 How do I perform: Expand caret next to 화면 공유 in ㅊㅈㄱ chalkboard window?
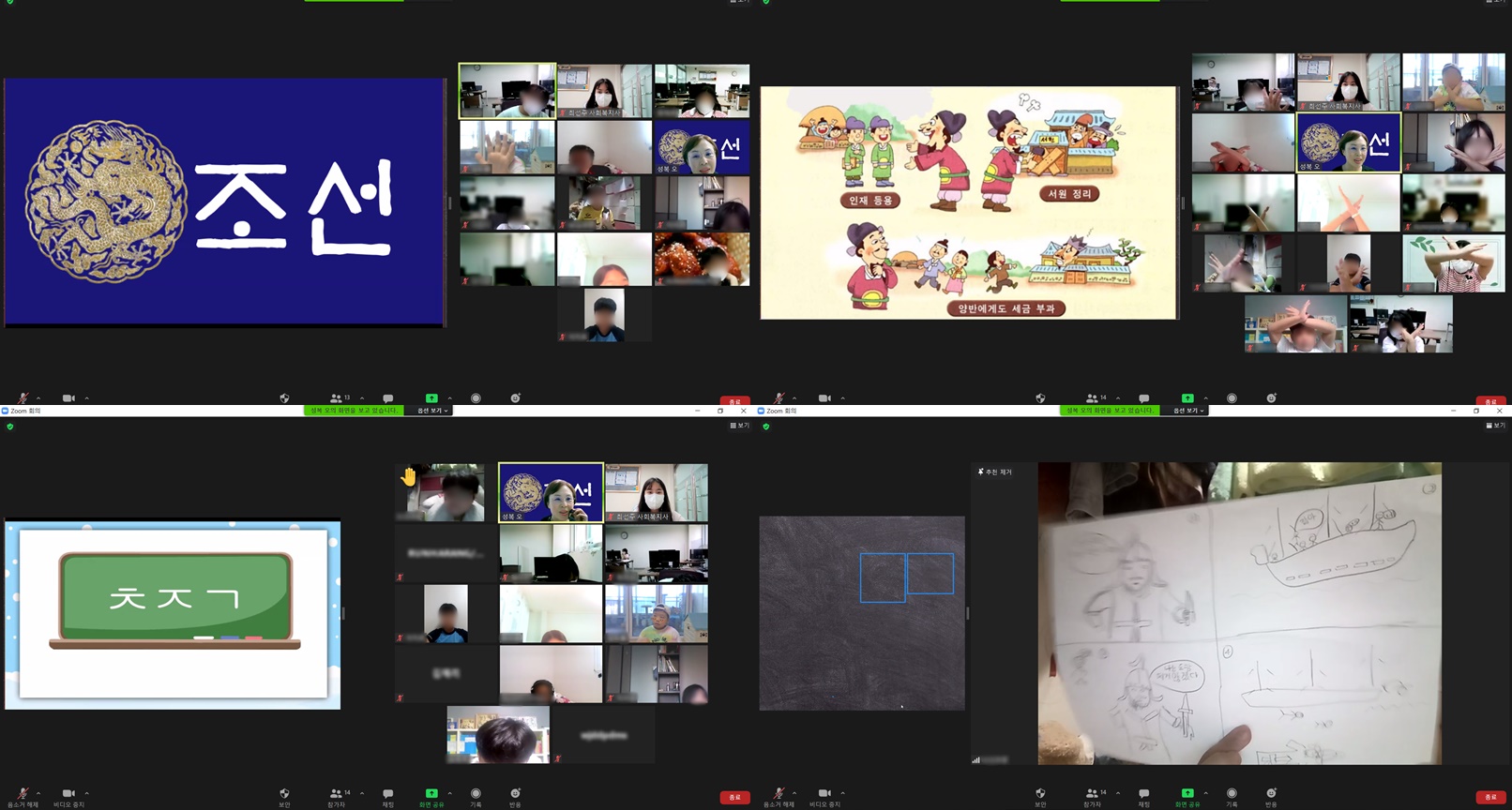pos(449,793)
